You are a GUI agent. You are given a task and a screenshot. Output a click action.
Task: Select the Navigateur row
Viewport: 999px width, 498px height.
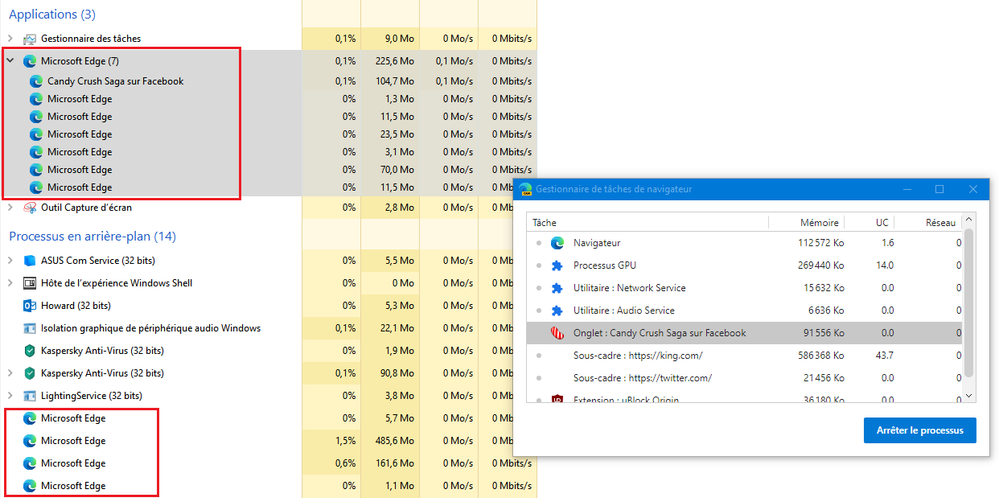coord(745,243)
